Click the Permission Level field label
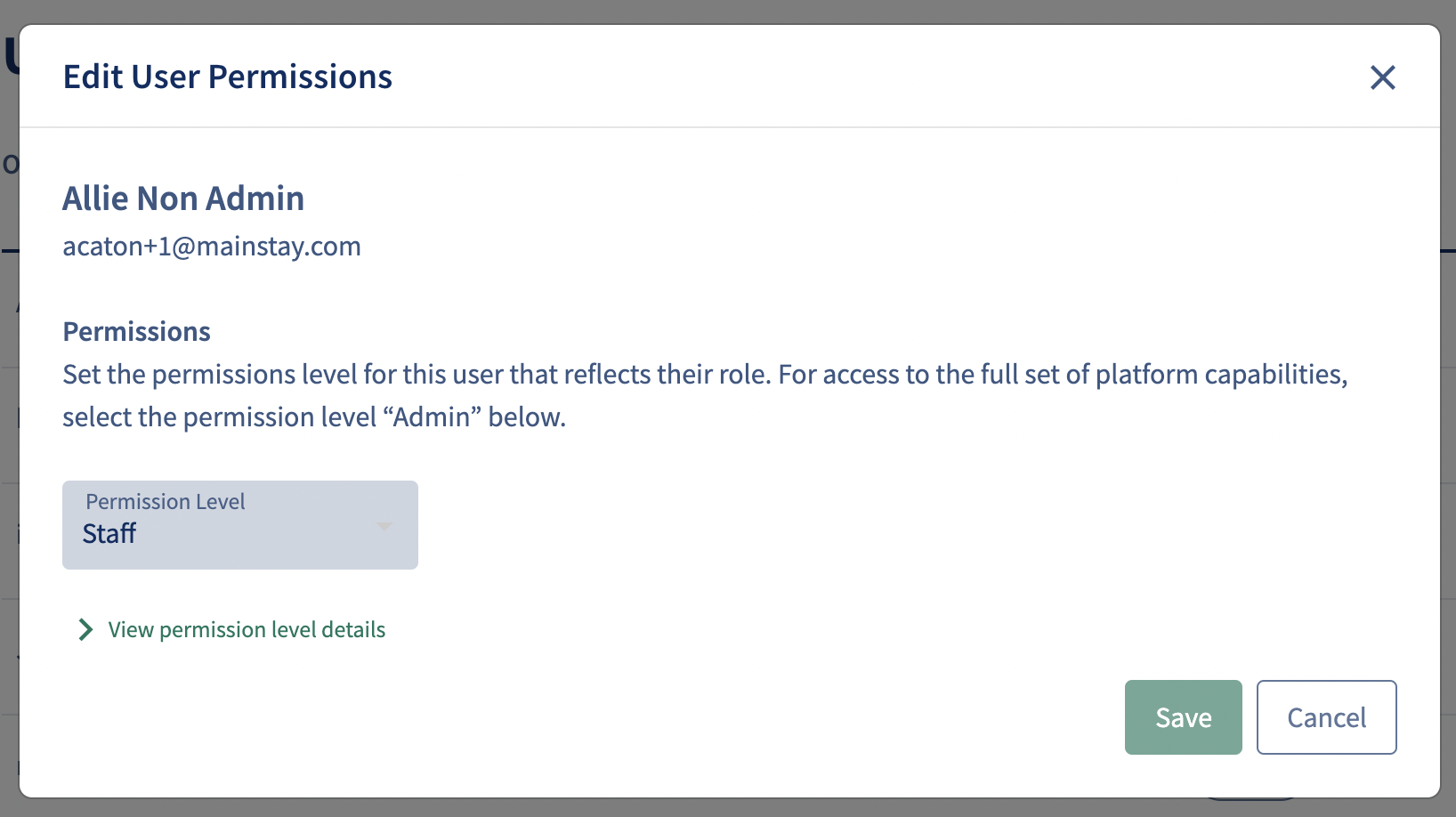Screen dimensions: 1456x817 click(x=165, y=502)
